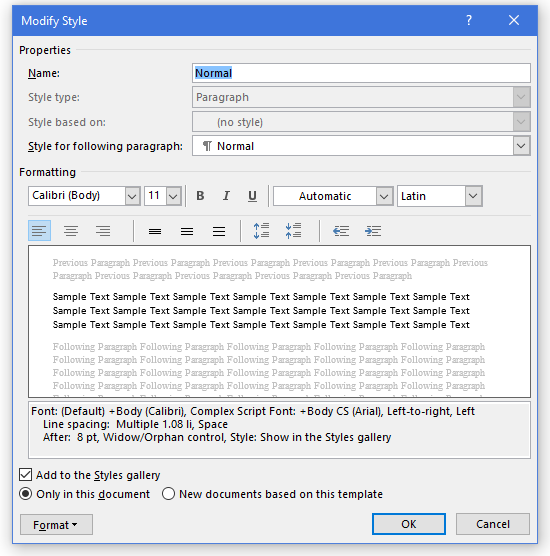Decrease paragraph spacing icon
Viewport: 550px width, 556px height.
click(293, 231)
